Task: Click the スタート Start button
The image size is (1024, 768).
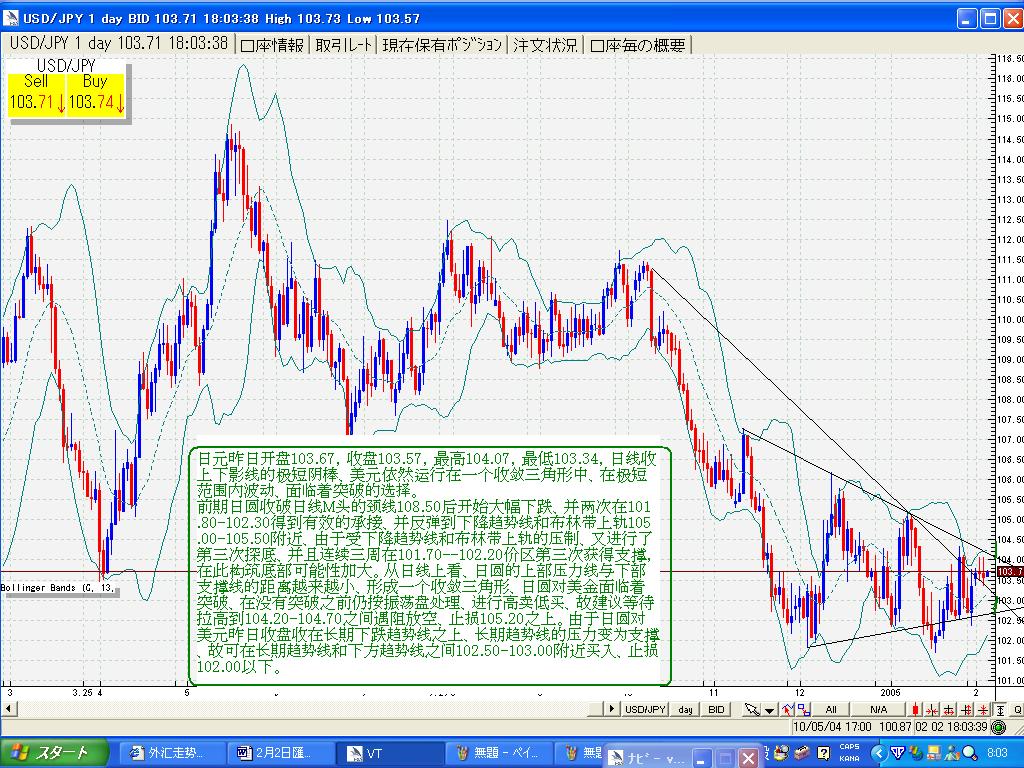Action: tap(54, 753)
